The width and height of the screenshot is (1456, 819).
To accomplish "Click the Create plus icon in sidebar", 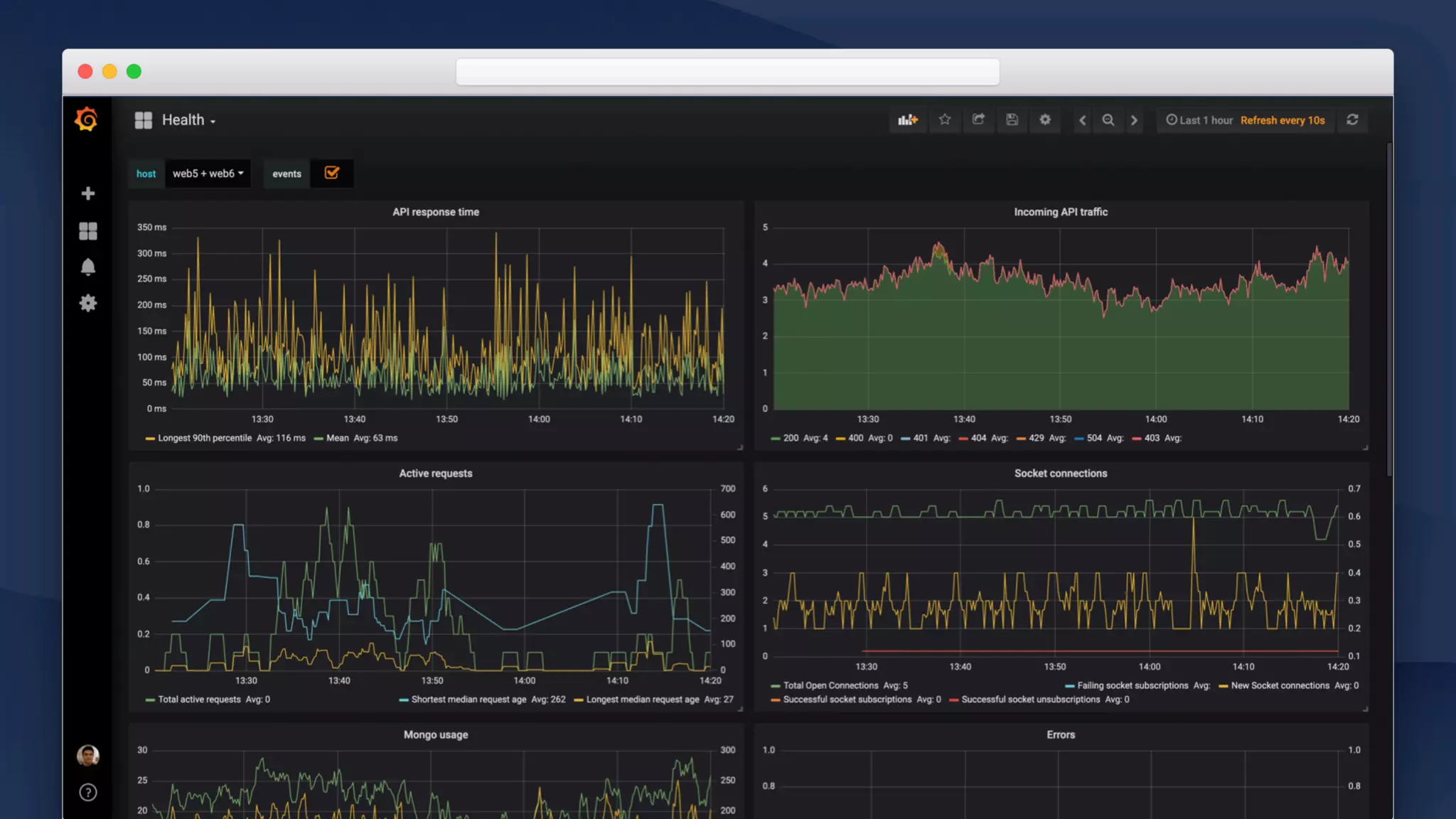I will [88, 193].
